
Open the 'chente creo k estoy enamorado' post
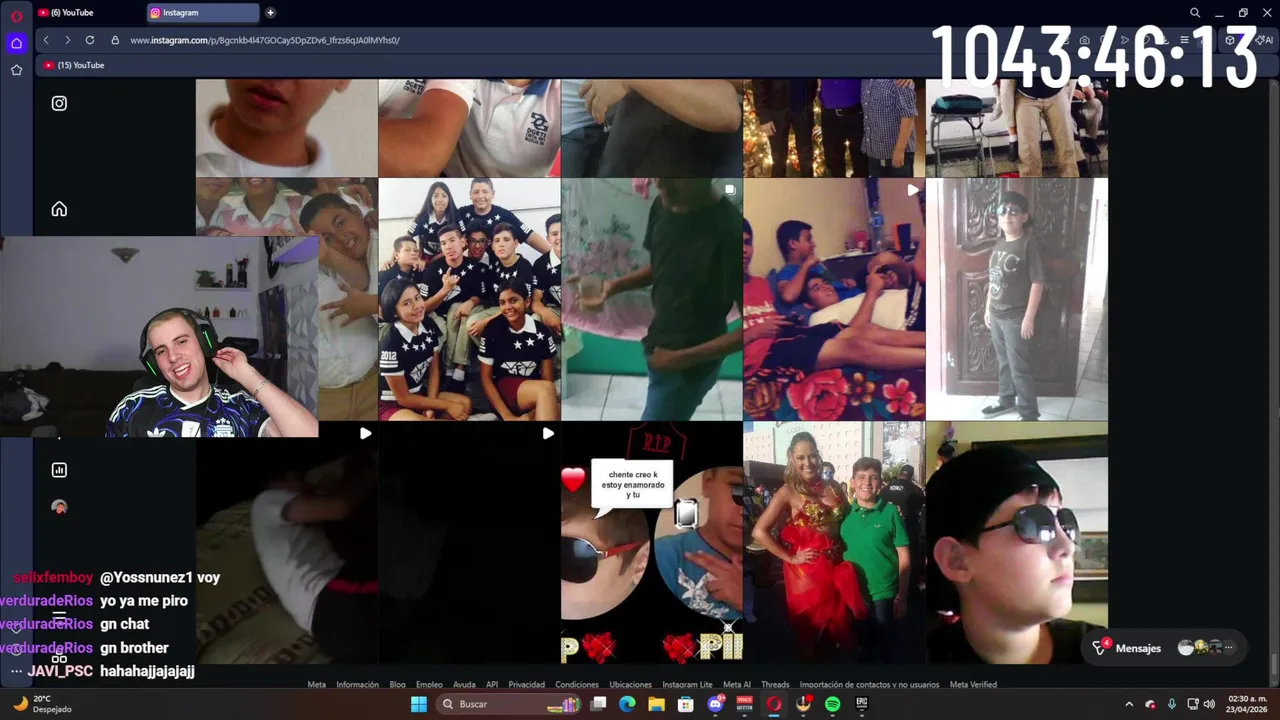651,542
